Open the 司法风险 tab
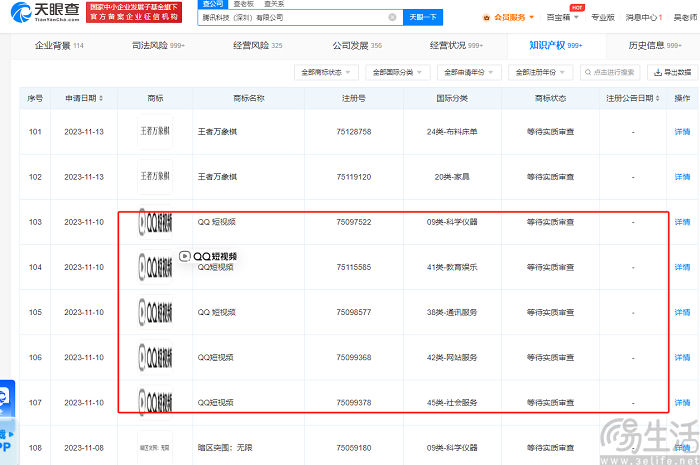The height and width of the screenshot is (465, 700). click(158, 46)
